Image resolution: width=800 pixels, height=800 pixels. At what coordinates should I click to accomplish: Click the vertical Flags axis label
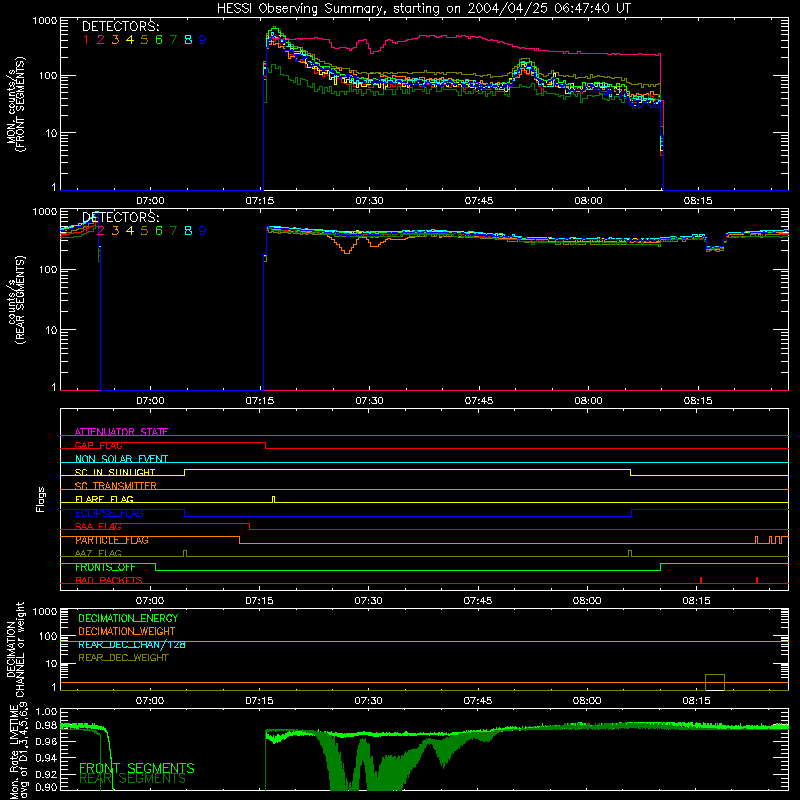click(41, 499)
